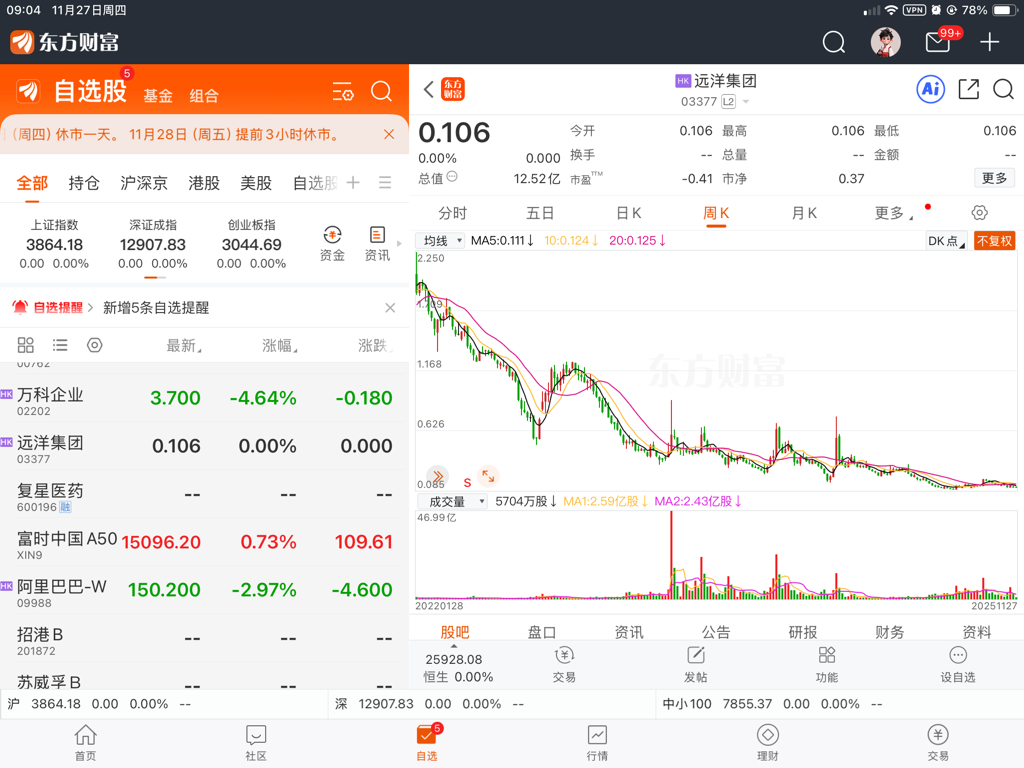Screen dimensions: 1024x768
Task: Open 社区 community tab
Action: click(256, 743)
